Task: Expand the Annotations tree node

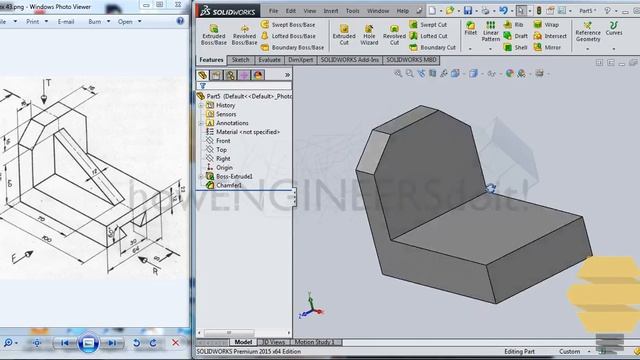Action: [x=201, y=123]
